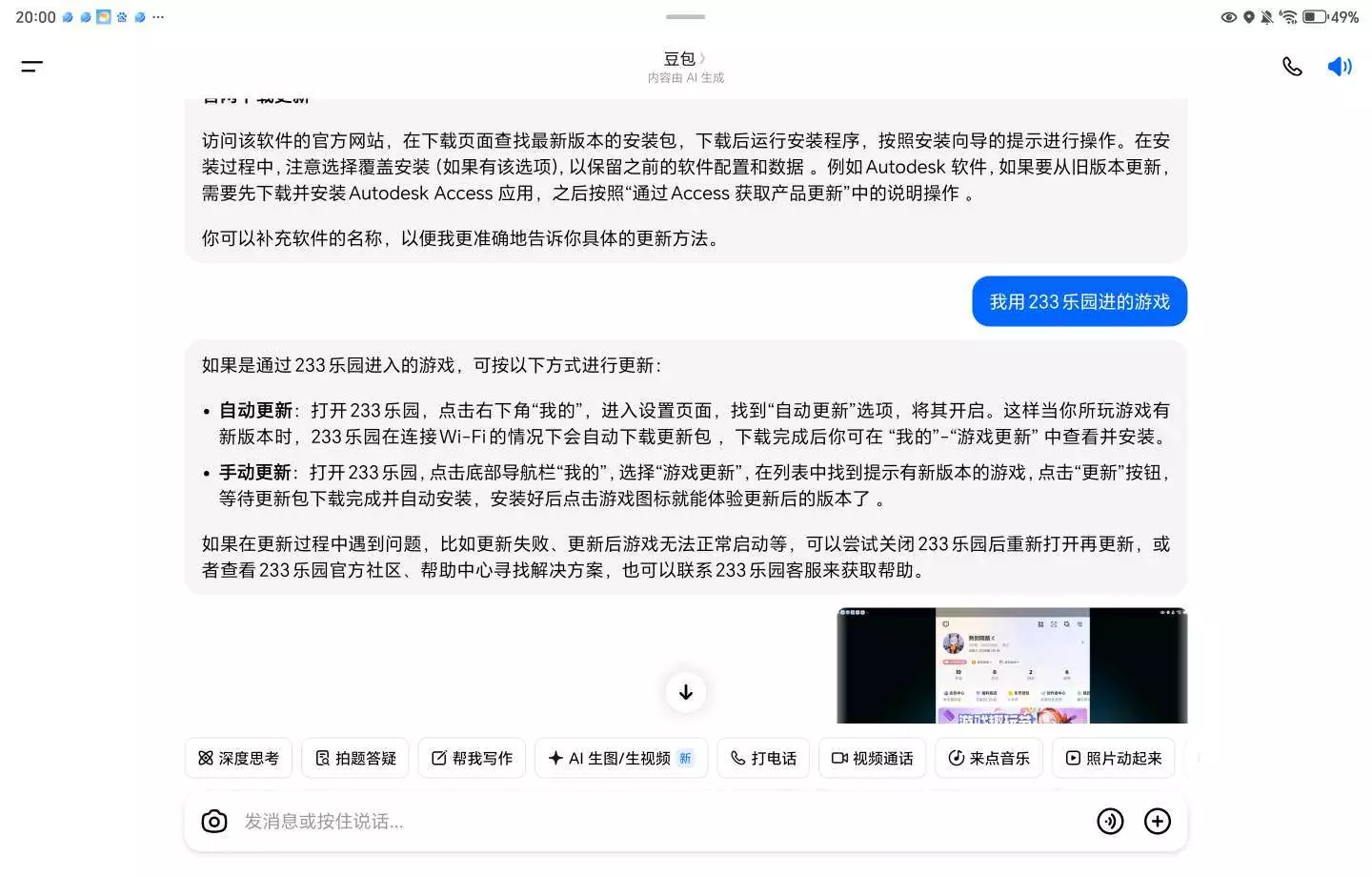1372x877 pixels.
Task: Open the screenshot image thumbnail in chat
Action: point(1012,665)
